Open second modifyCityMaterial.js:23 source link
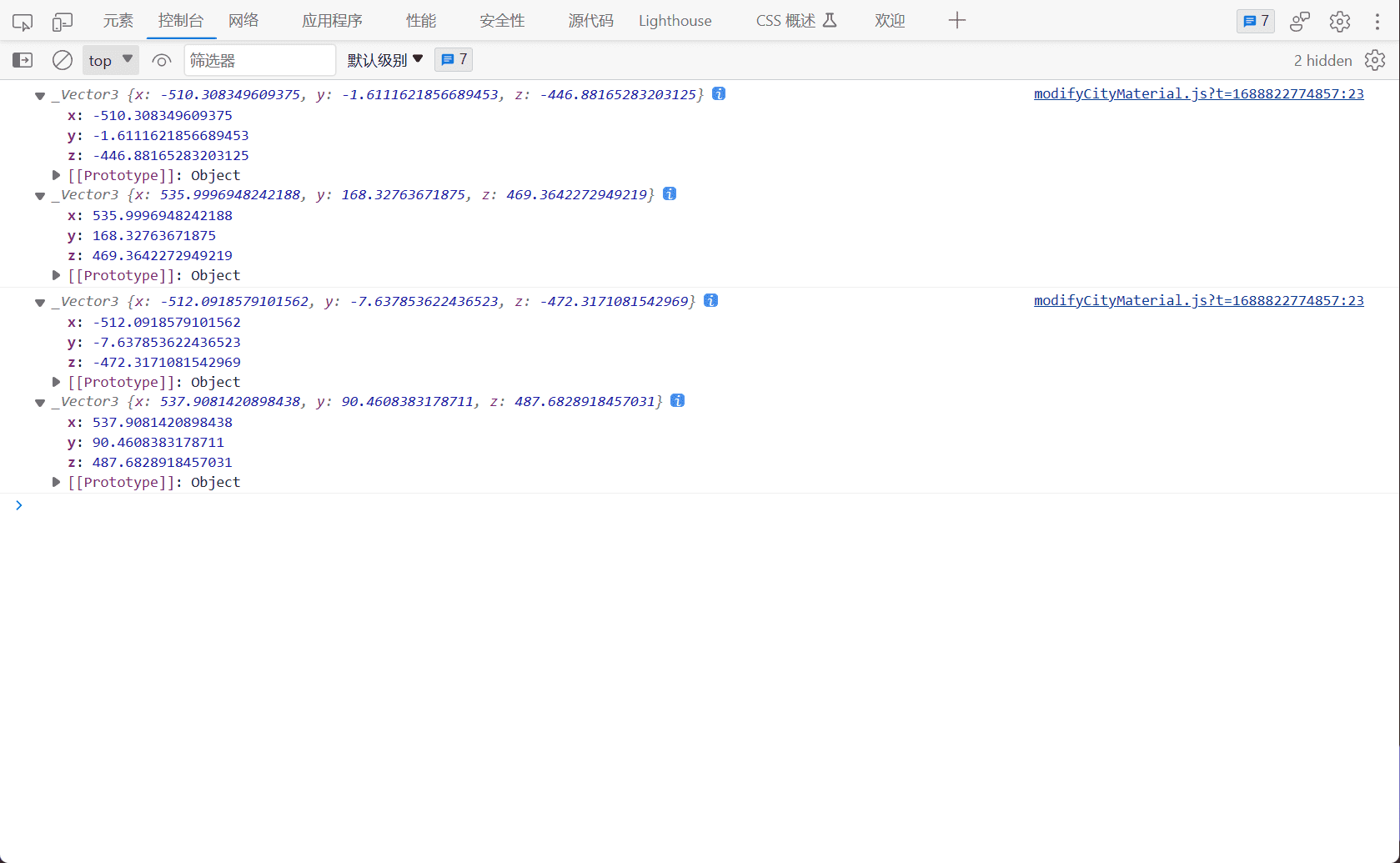Image resolution: width=1400 pixels, height=863 pixels. [1199, 300]
